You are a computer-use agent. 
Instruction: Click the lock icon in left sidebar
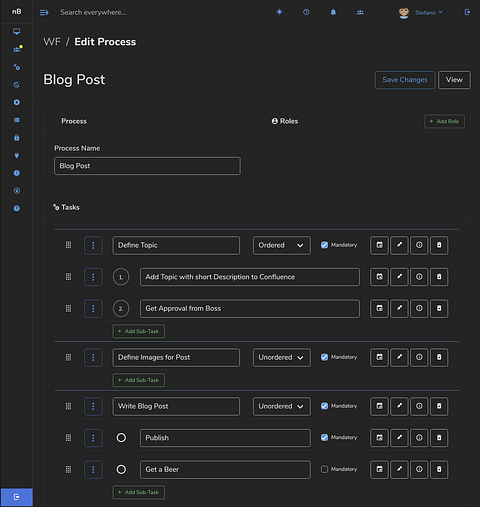point(17,138)
